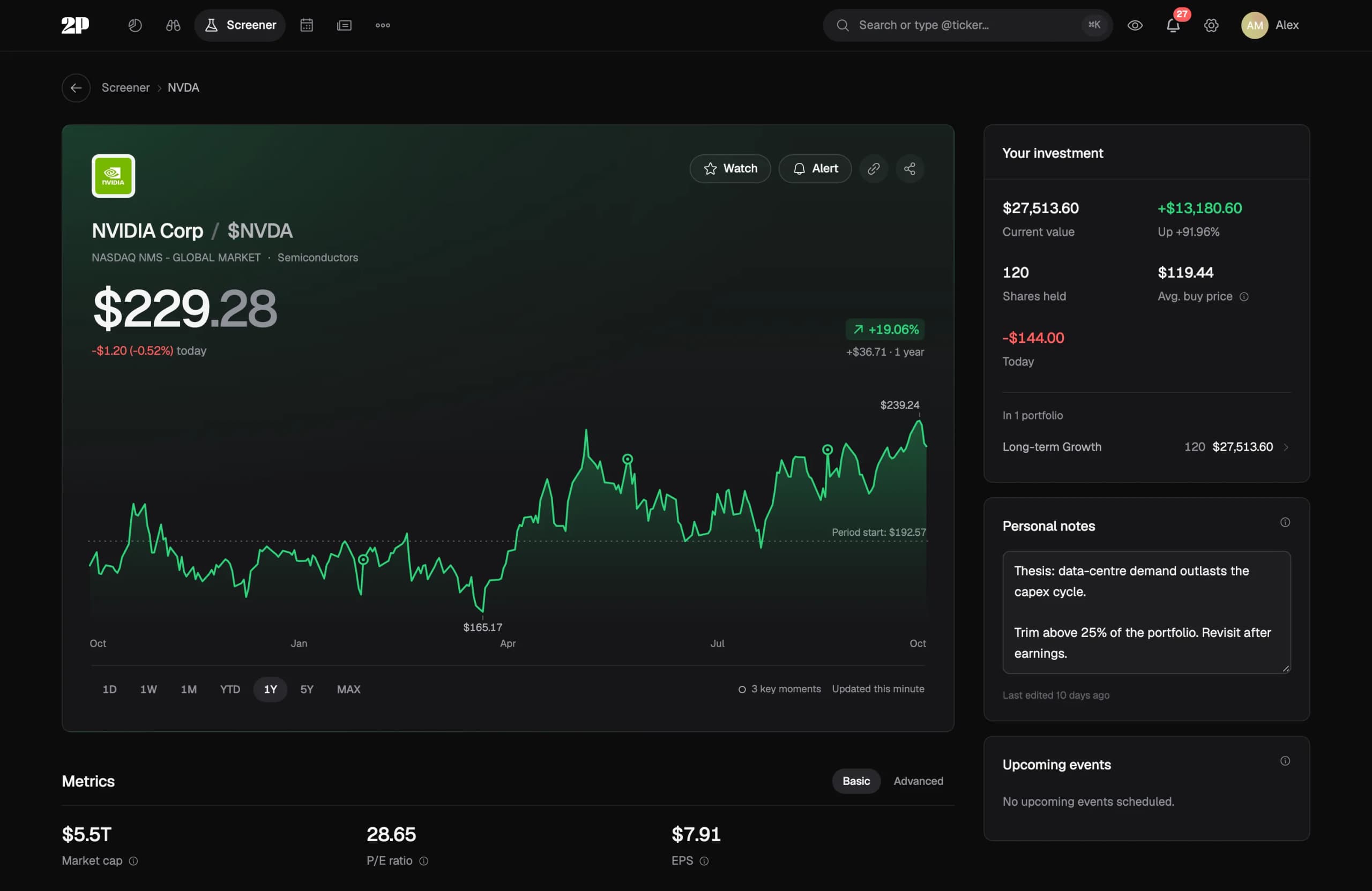Toggle the eye visibility icon in header
Image resolution: width=1372 pixels, height=891 pixels.
click(1135, 25)
